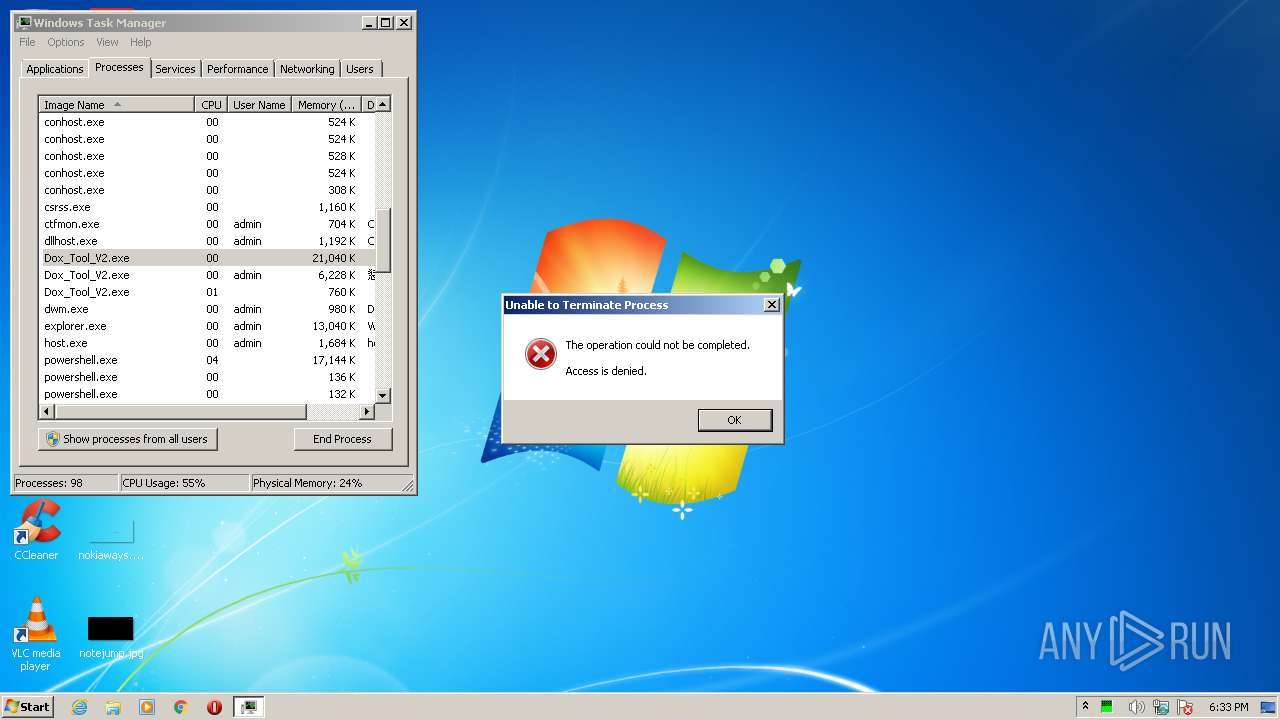Click process list scroll up arrow
Image resolution: width=1280 pixels, height=720 pixels.
click(x=383, y=105)
